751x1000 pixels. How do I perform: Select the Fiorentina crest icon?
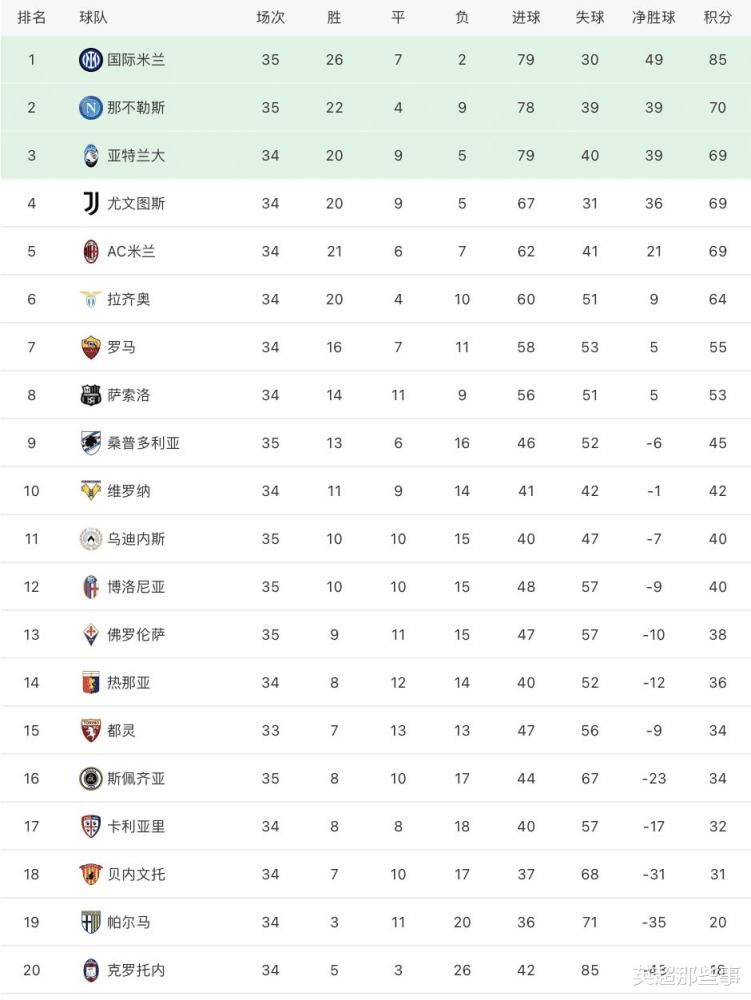point(91,635)
